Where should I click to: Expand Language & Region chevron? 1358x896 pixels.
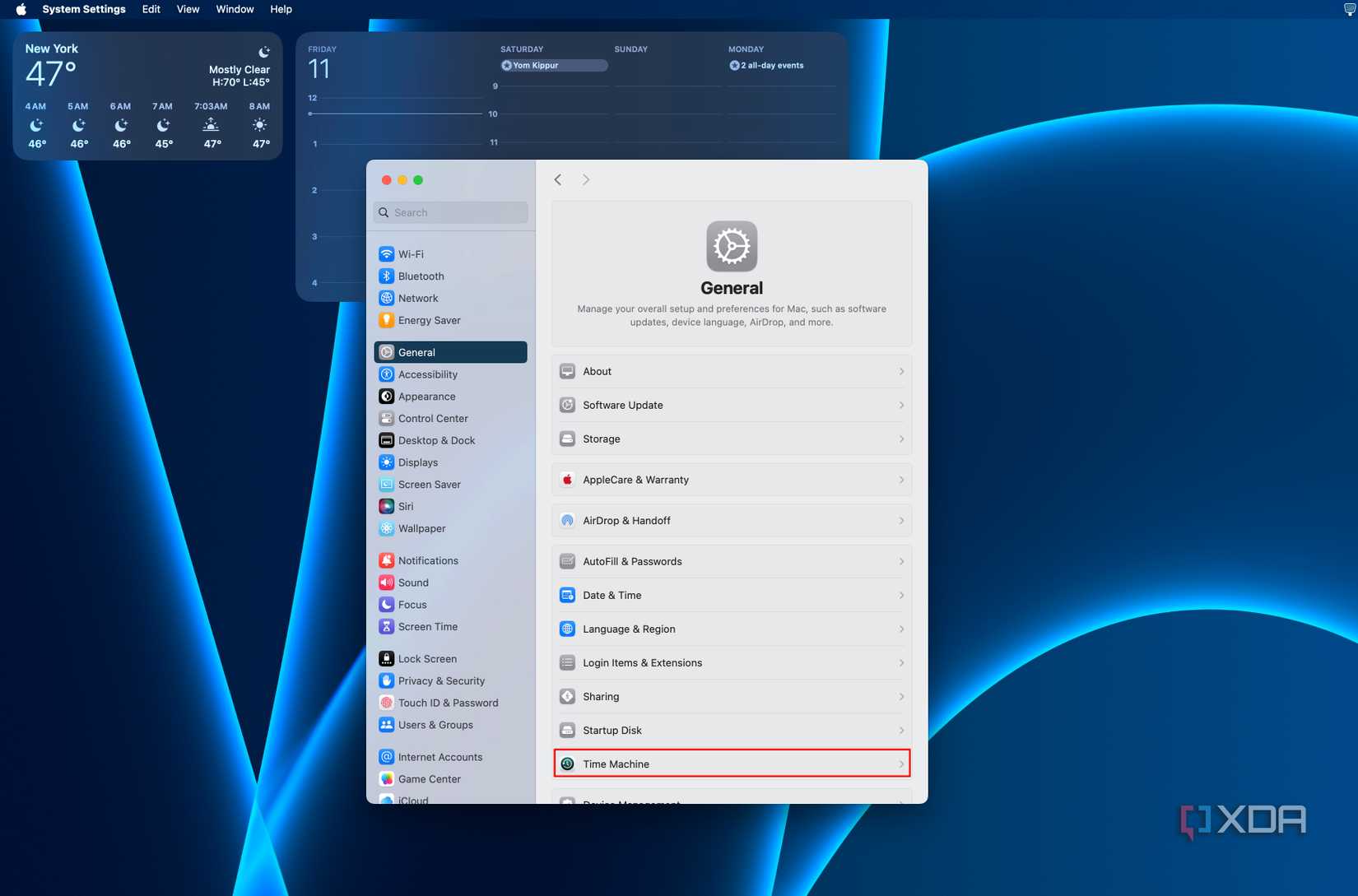(x=901, y=629)
